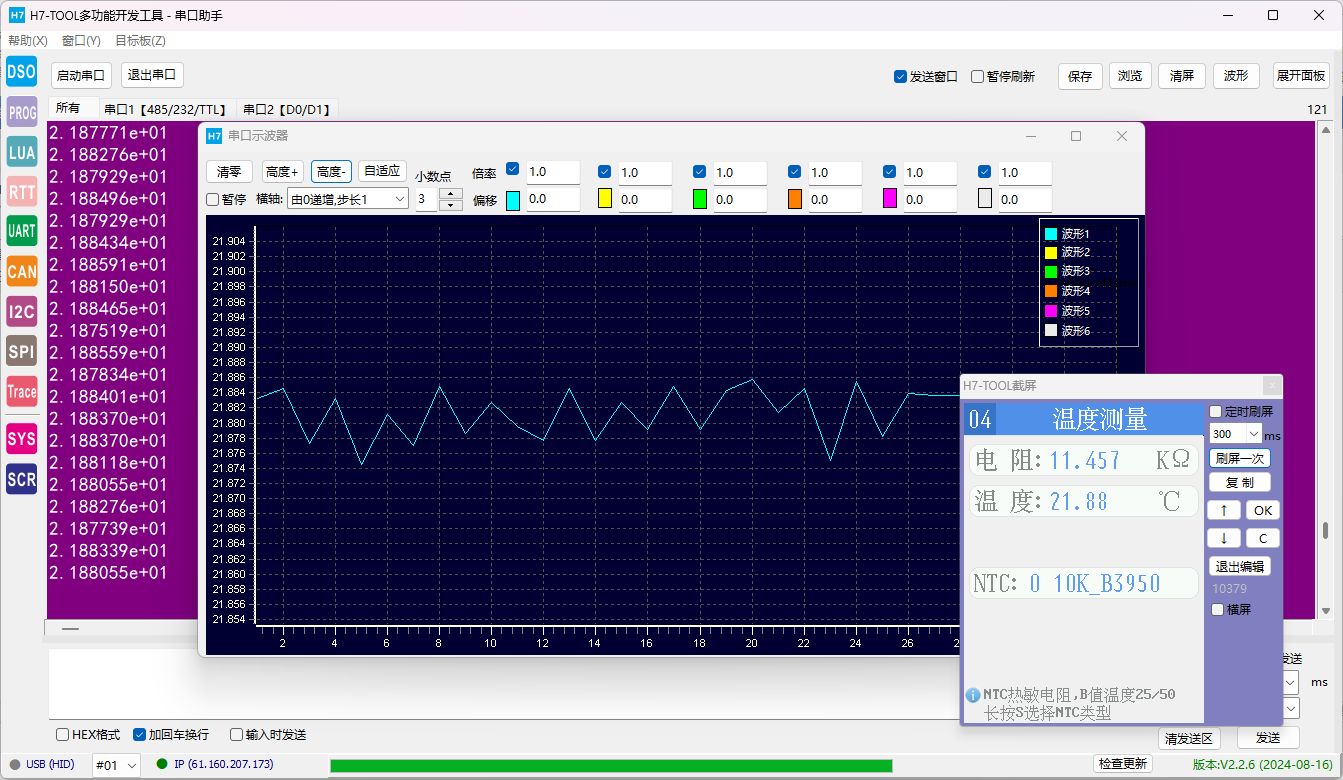Click the 清屏 button
The width and height of the screenshot is (1343, 780).
point(1182,76)
